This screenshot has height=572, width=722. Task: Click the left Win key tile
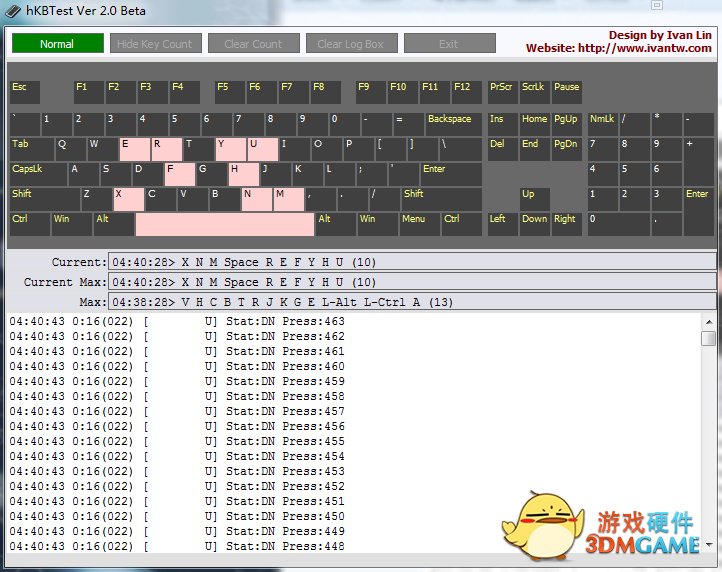click(x=71, y=224)
